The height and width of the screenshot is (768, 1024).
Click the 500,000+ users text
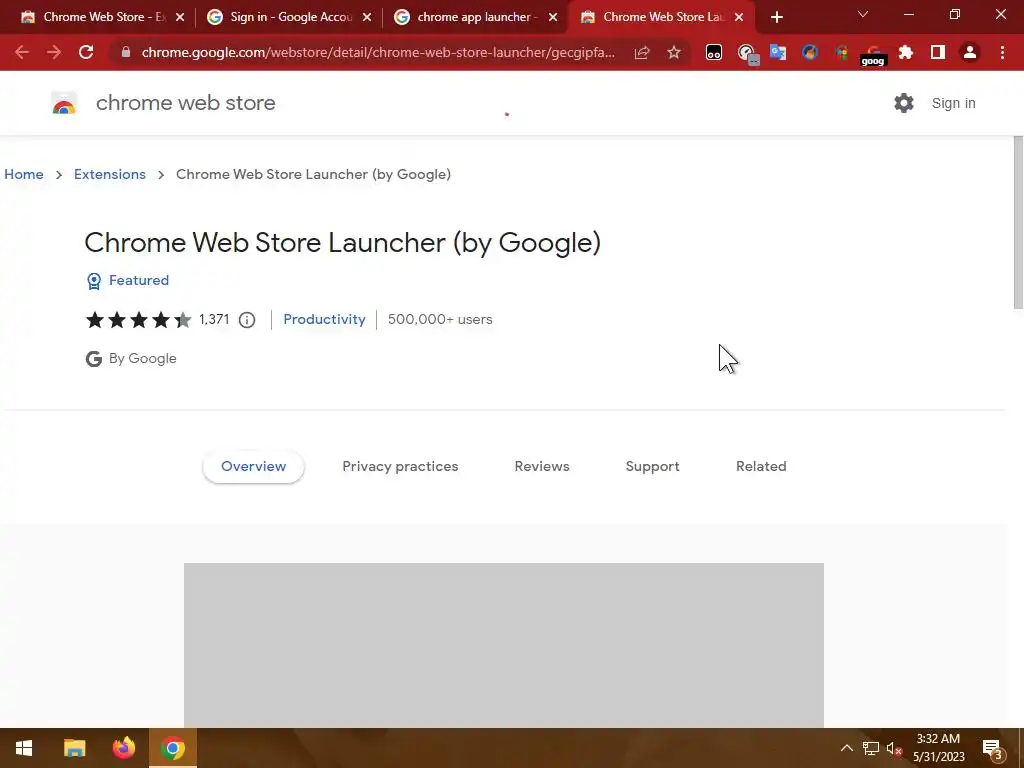pyautogui.click(x=440, y=319)
